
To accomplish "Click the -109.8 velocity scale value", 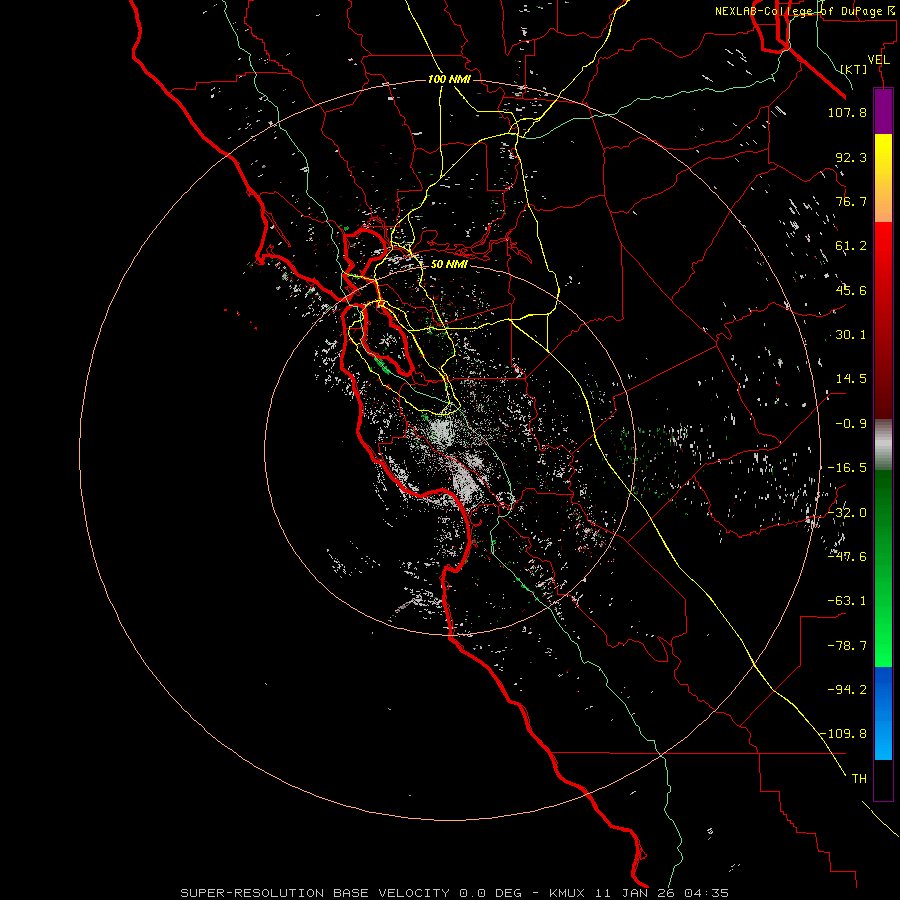I will click(x=843, y=734).
